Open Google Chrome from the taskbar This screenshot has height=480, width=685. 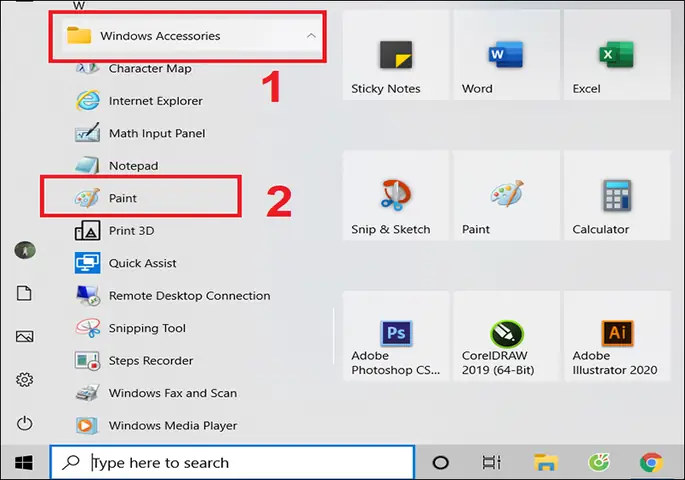coord(652,462)
